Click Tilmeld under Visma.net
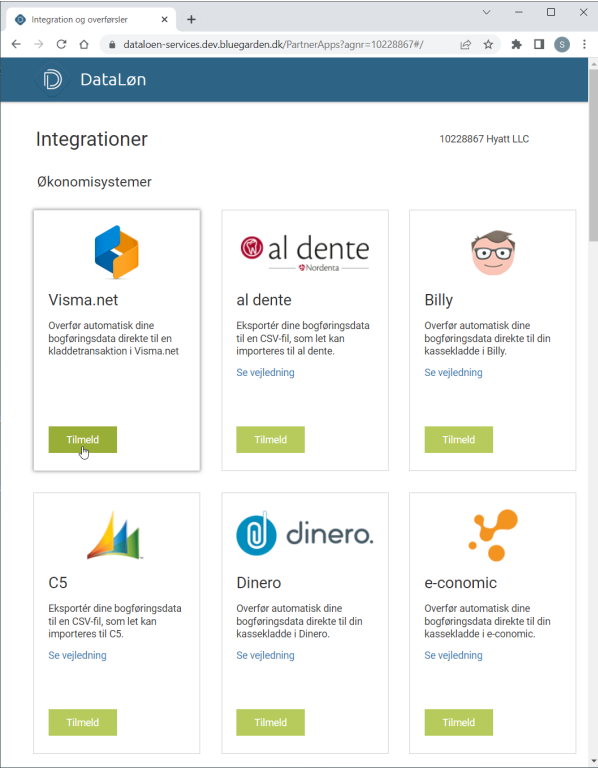 [83, 440]
